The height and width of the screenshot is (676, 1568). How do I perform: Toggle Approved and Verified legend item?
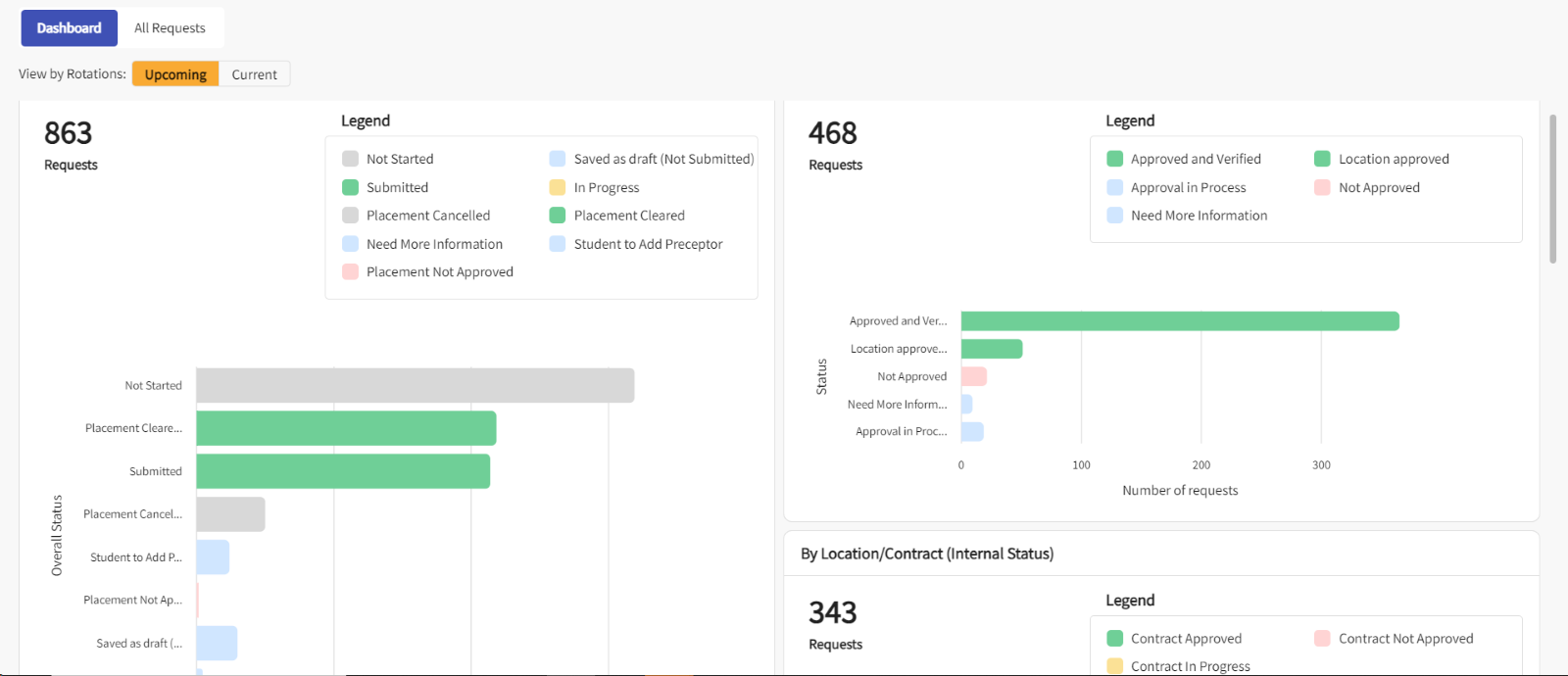(1195, 159)
